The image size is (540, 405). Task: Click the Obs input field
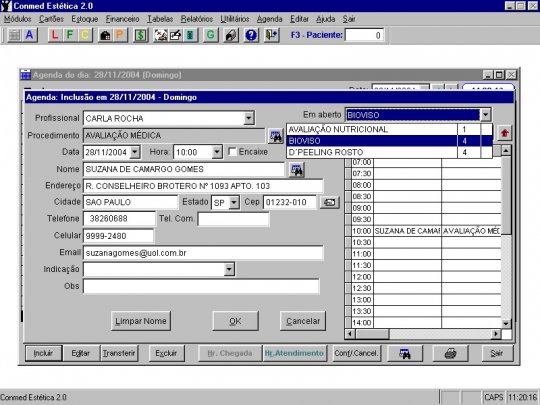[x=201, y=287]
